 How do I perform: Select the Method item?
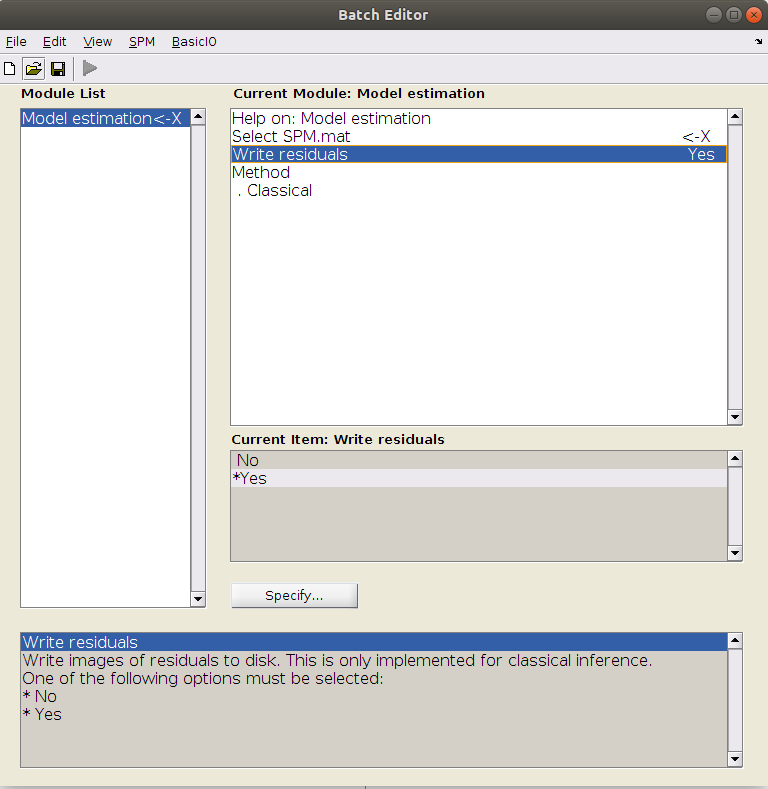click(x=479, y=173)
